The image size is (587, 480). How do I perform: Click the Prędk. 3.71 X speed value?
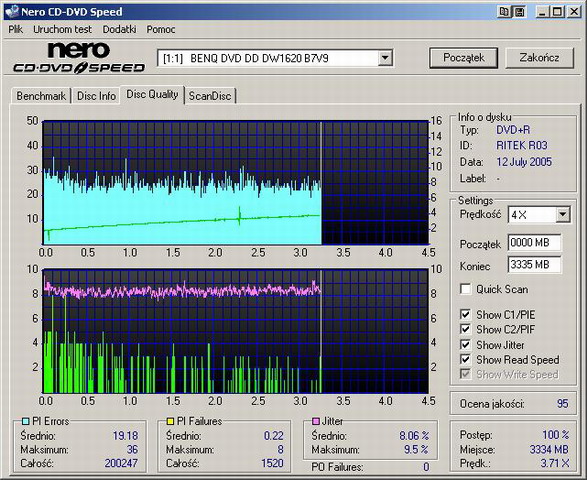point(555,464)
